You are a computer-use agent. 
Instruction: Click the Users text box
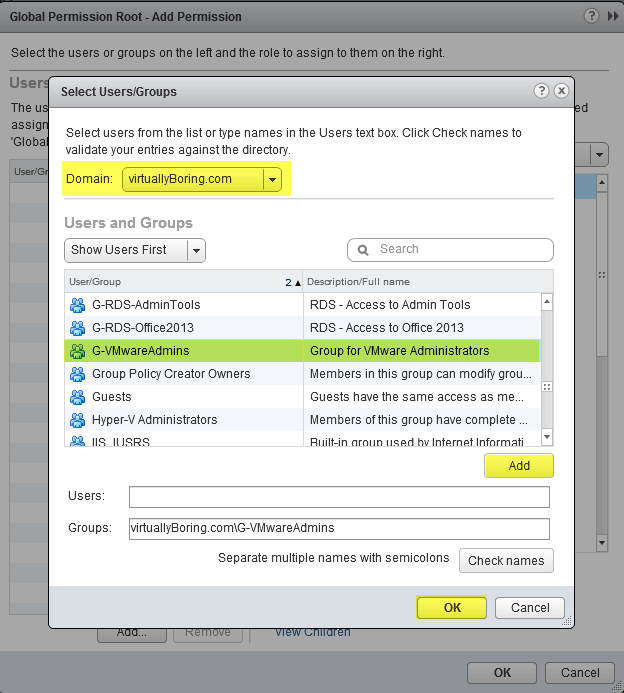339,497
